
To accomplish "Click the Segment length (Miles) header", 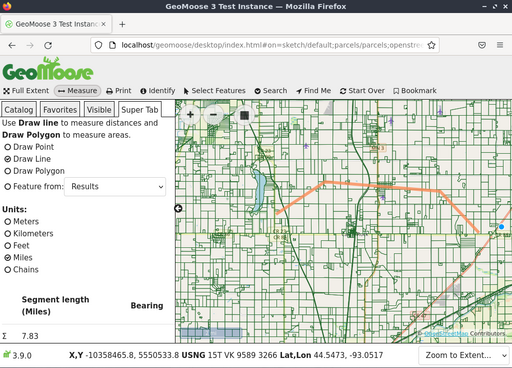I will [x=55, y=306].
